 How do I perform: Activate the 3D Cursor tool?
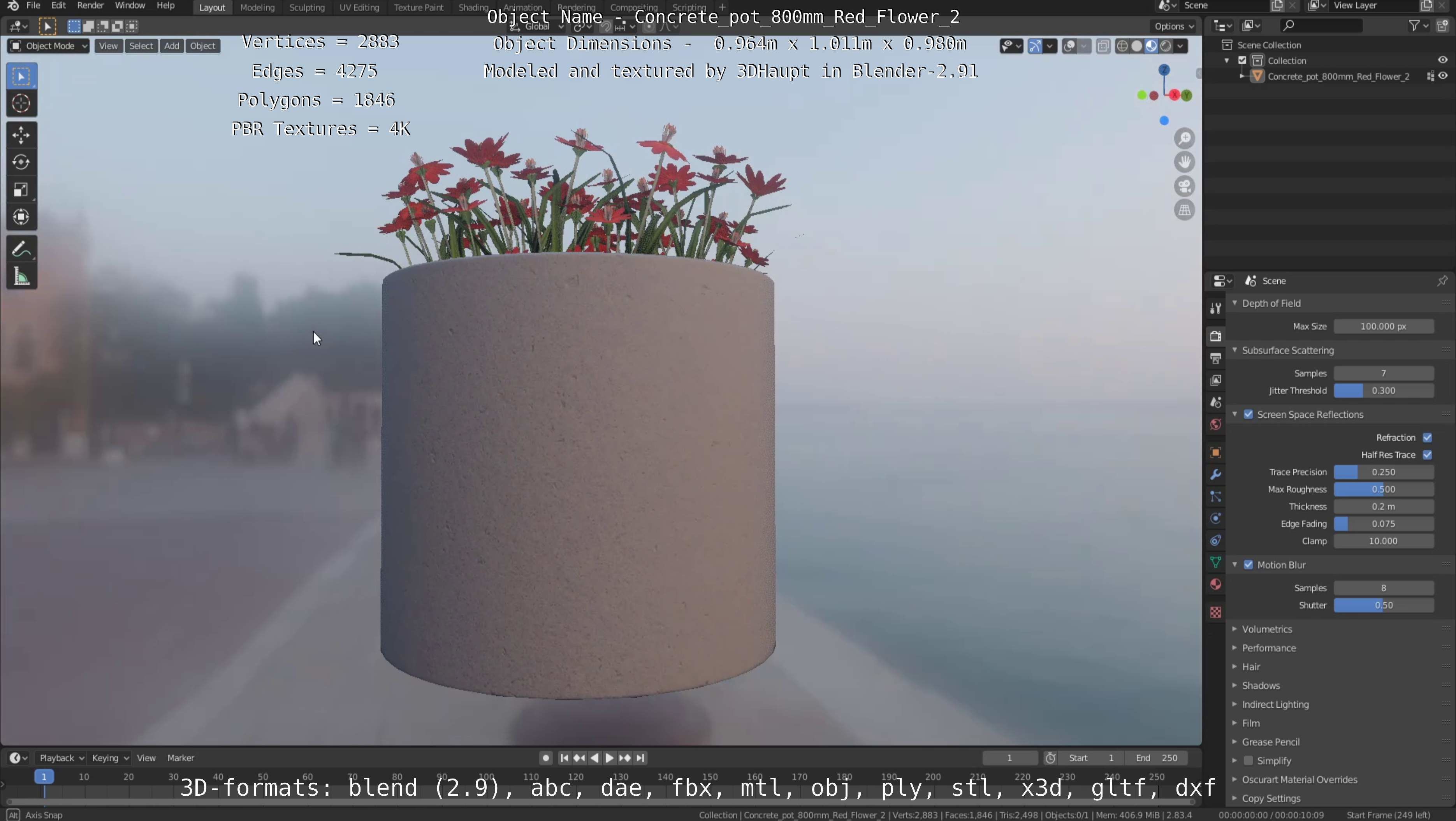(x=21, y=104)
